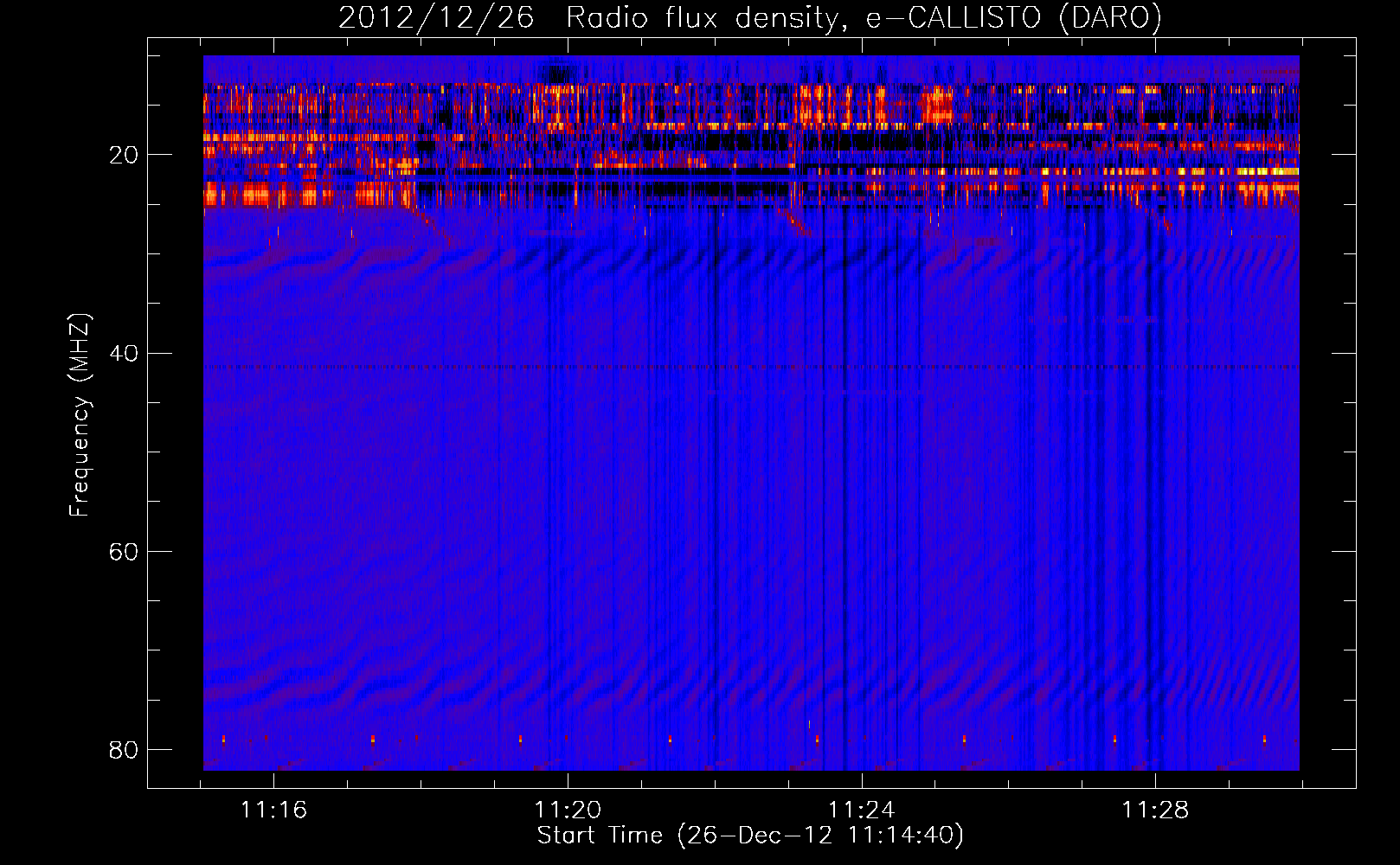Click the 11:16 time axis label

coord(273,811)
